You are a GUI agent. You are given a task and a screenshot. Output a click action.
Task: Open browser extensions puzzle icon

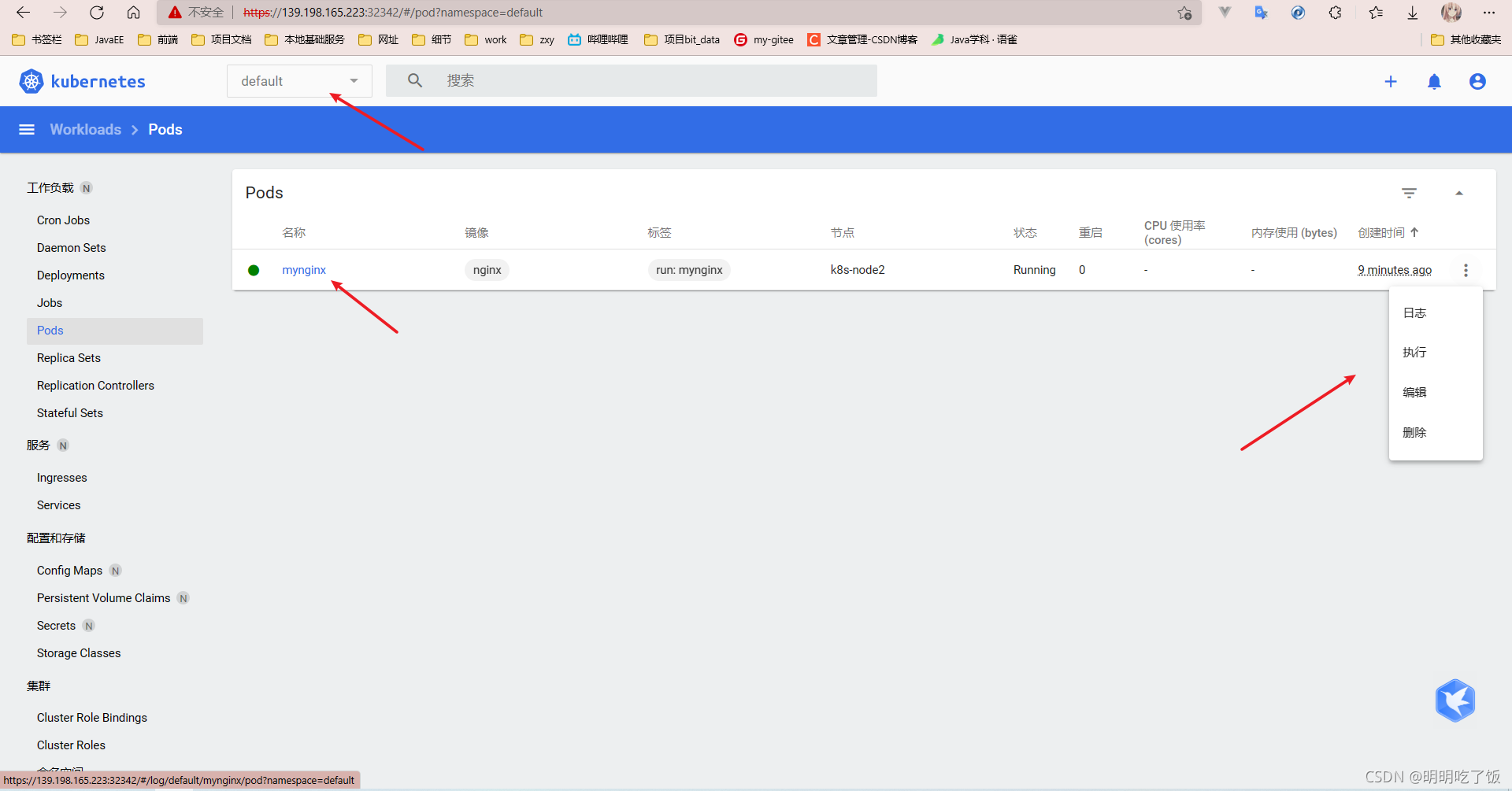click(x=1335, y=13)
